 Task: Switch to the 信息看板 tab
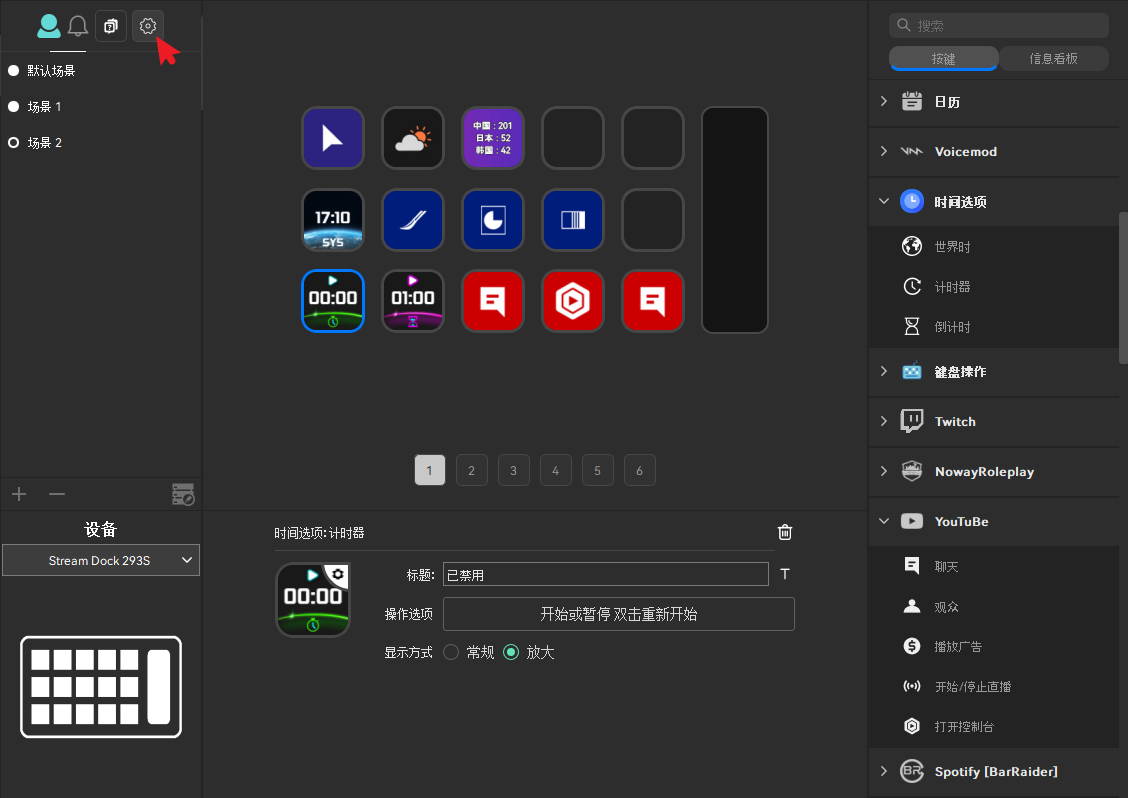pyautogui.click(x=1053, y=58)
